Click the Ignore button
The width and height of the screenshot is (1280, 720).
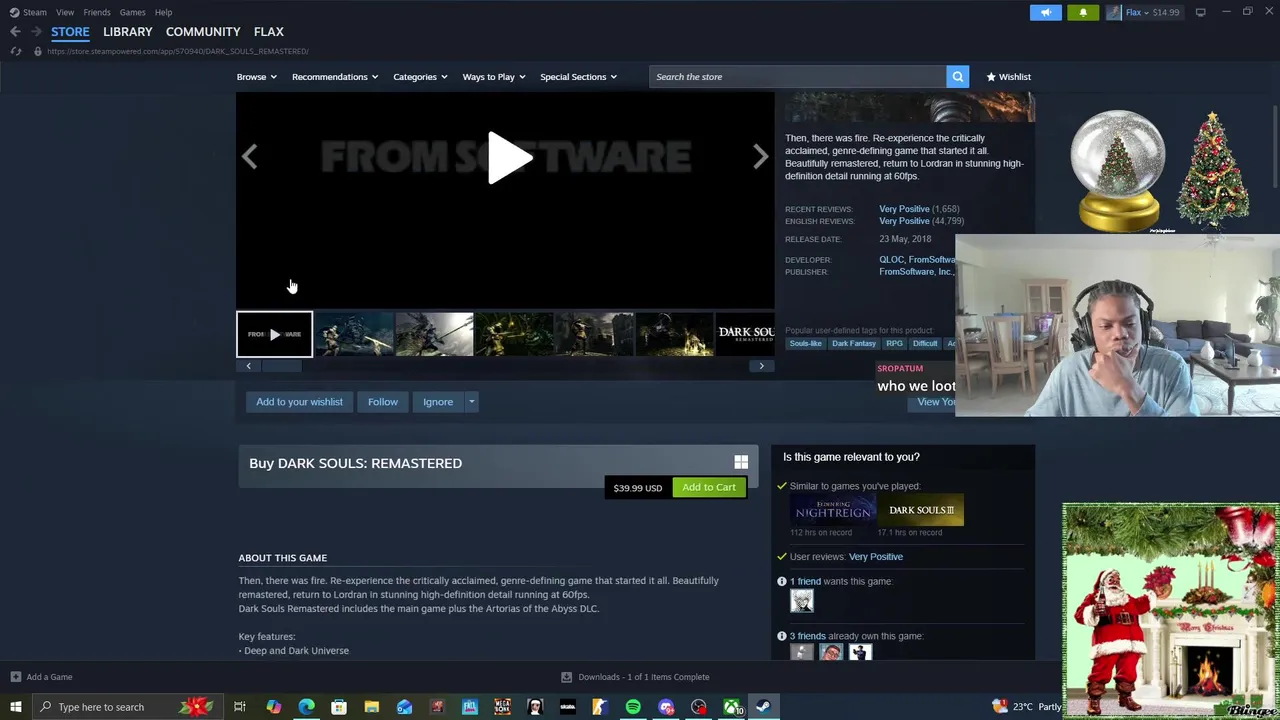pyautogui.click(x=438, y=402)
